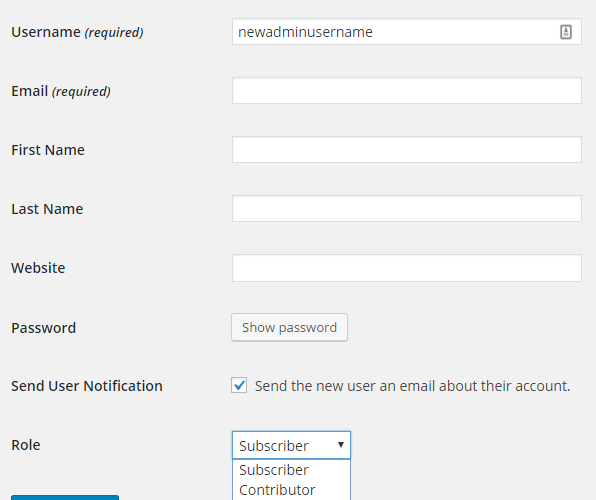
Task: Click the First Name label
Action: point(48,150)
